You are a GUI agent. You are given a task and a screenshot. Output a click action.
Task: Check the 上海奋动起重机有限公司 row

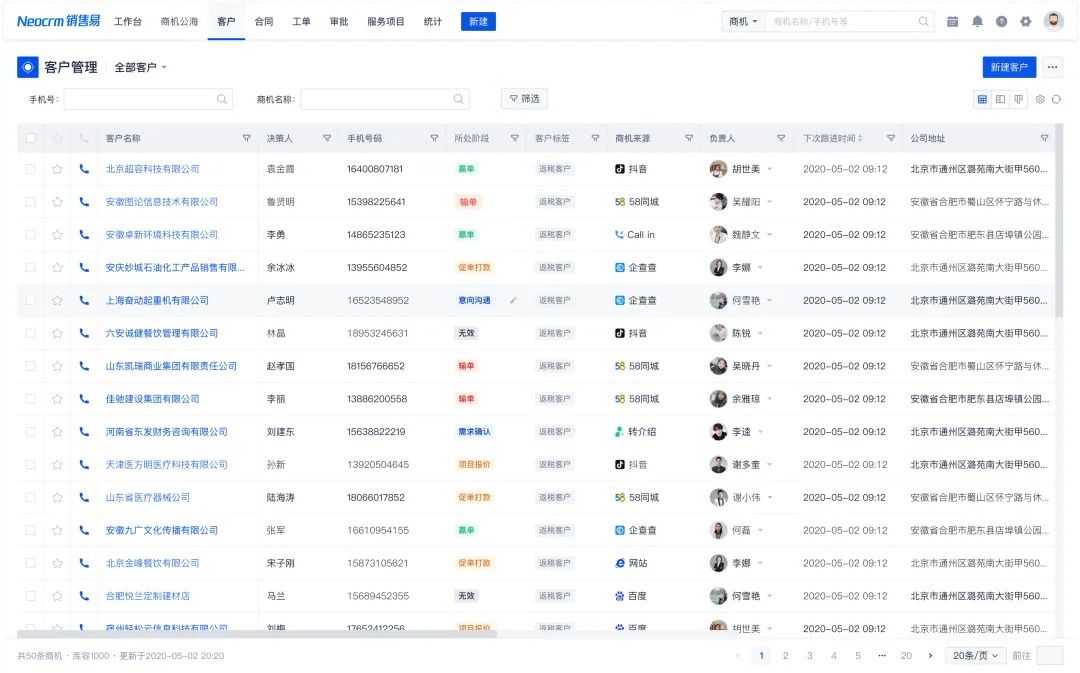point(30,300)
